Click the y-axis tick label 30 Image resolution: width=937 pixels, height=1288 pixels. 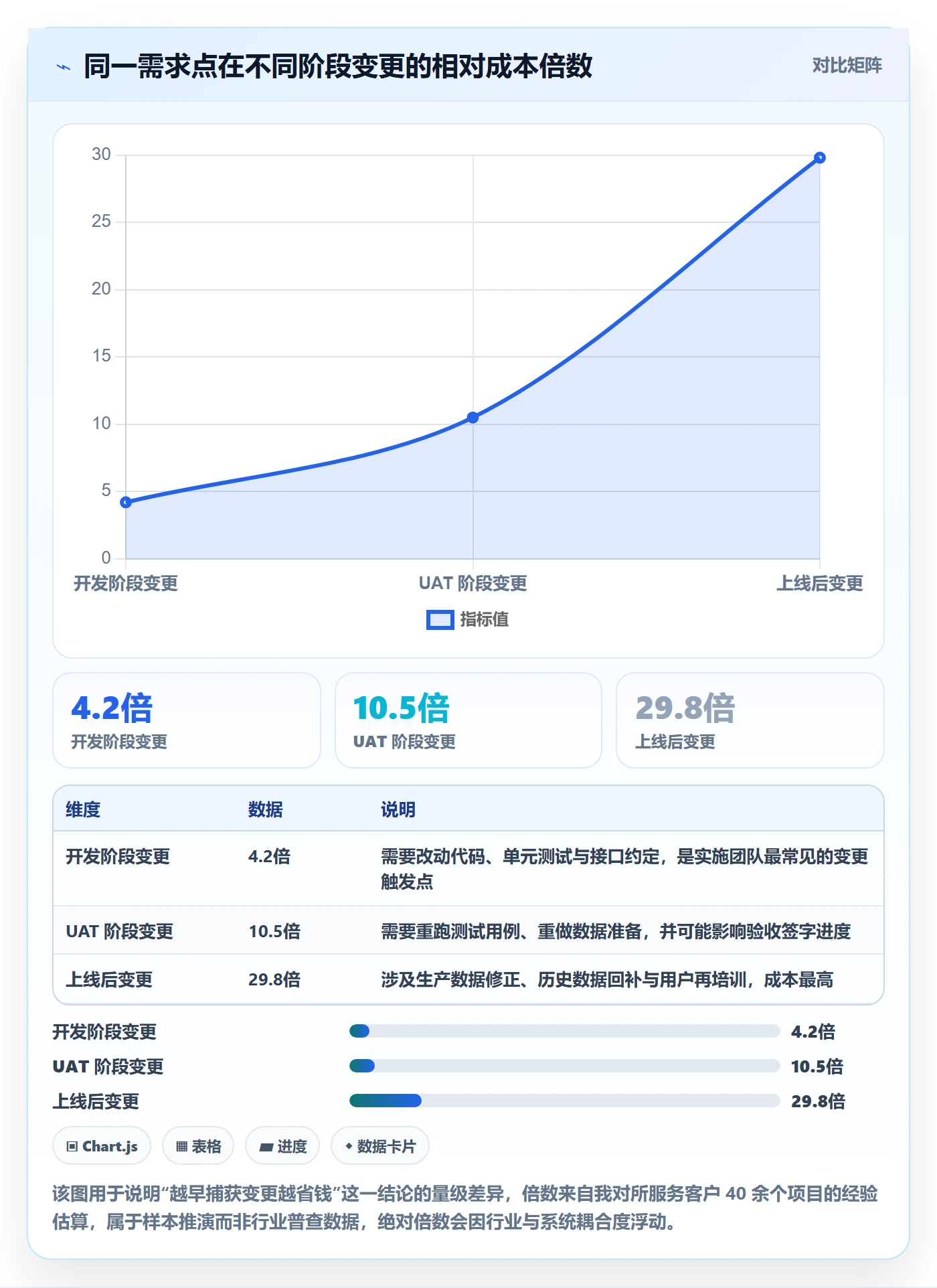coord(102,154)
